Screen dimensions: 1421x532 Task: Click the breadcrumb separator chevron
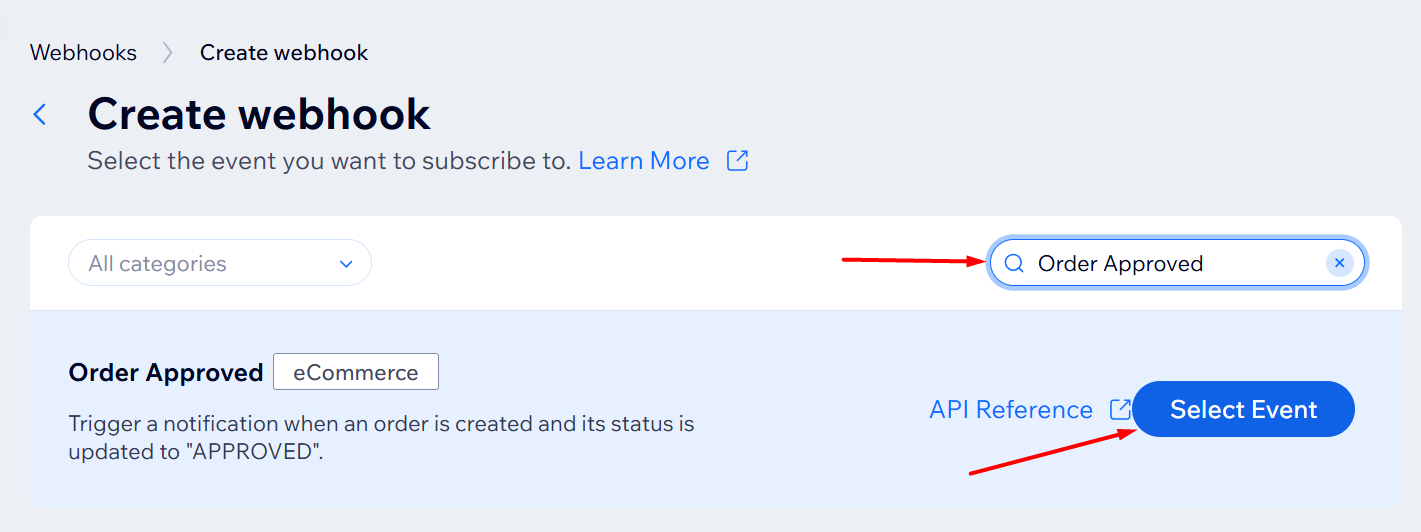[x=168, y=53]
